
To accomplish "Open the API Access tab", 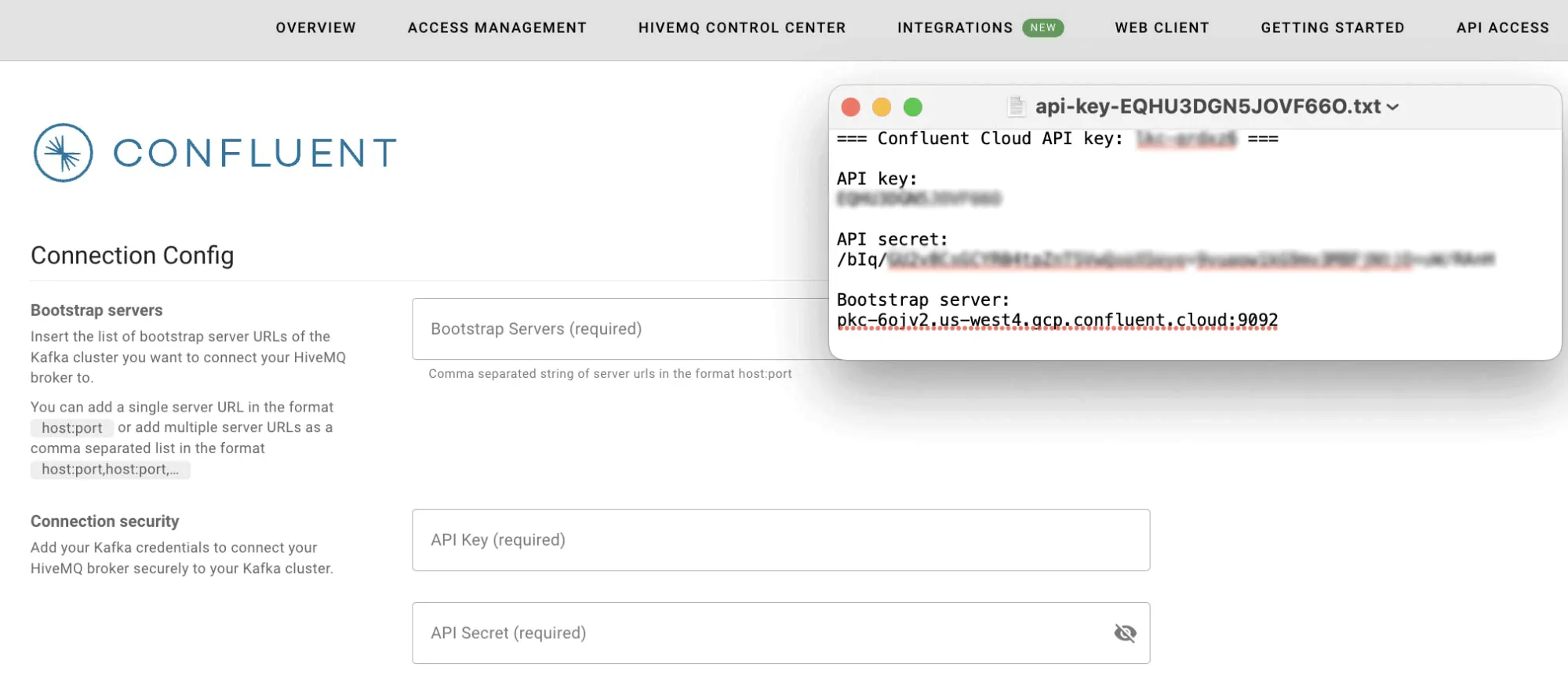I will pos(1502,27).
